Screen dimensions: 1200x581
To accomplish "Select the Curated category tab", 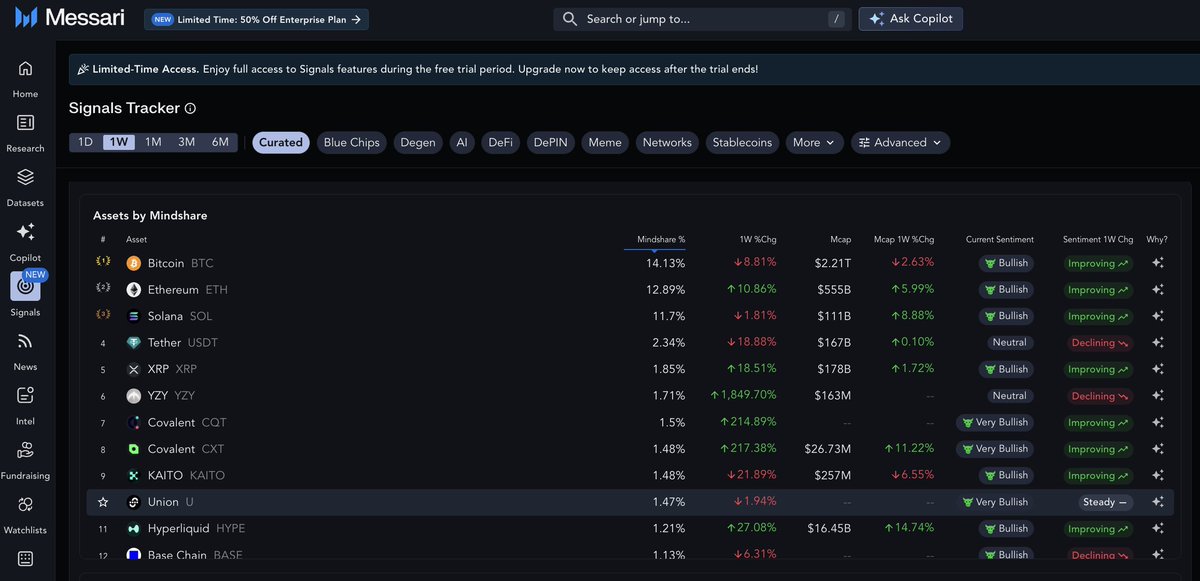I will point(281,142).
